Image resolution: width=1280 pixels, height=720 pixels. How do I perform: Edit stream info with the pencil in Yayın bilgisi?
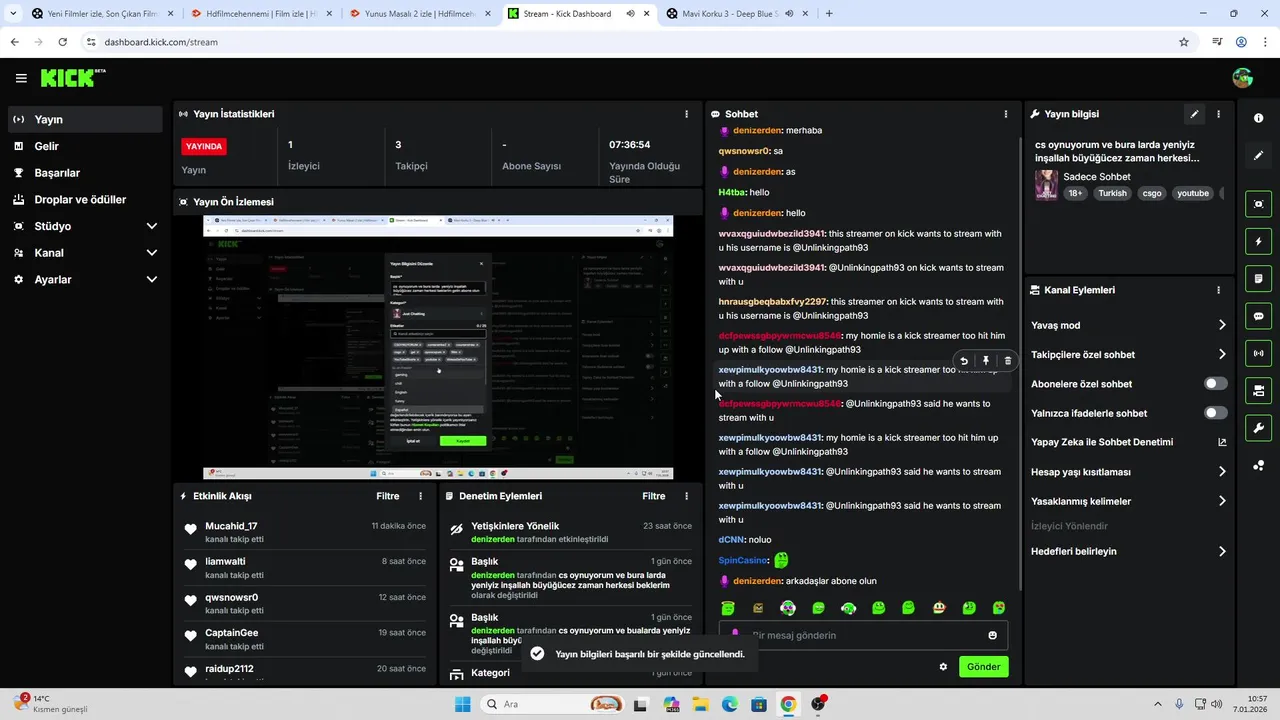point(1194,114)
